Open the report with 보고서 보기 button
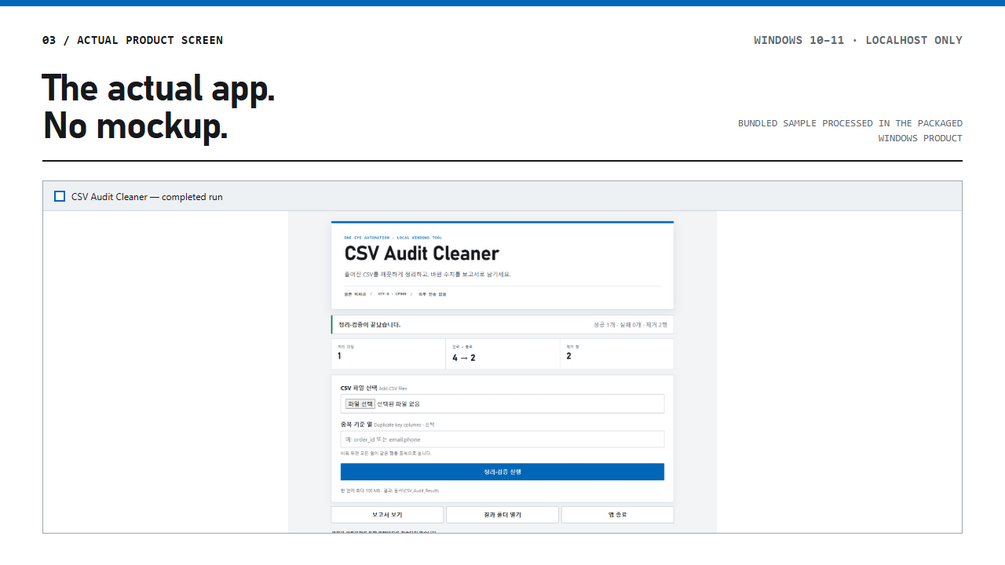This screenshot has width=1005, height=565. [387, 514]
